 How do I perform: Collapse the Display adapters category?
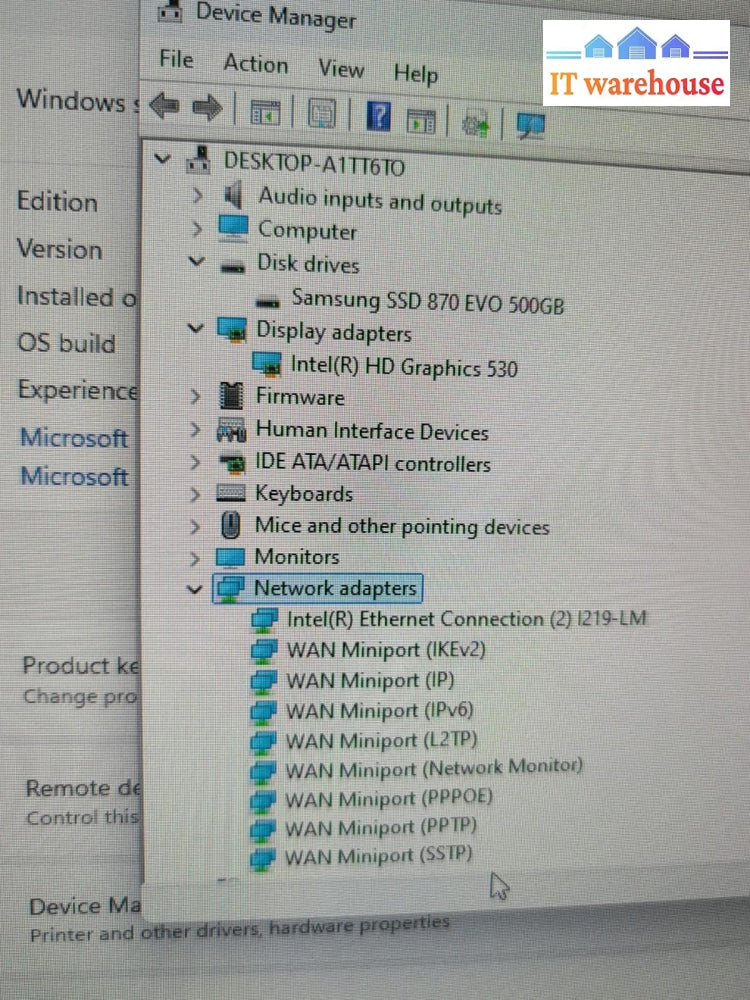point(195,328)
